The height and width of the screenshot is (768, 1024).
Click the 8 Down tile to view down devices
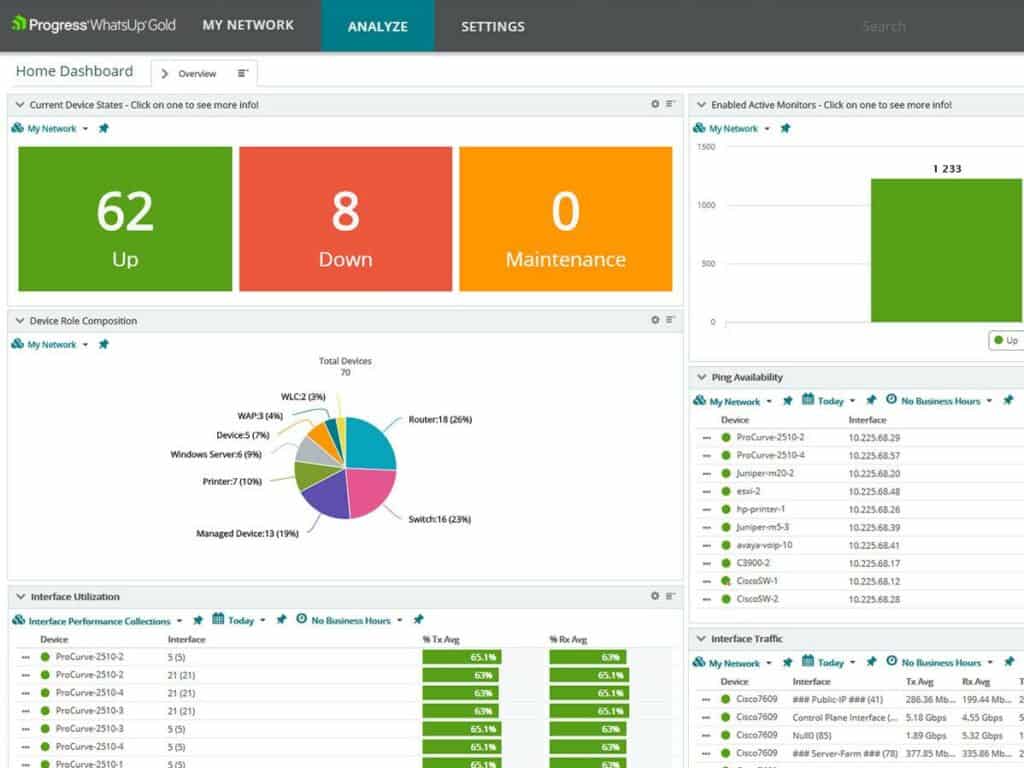tap(344, 218)
